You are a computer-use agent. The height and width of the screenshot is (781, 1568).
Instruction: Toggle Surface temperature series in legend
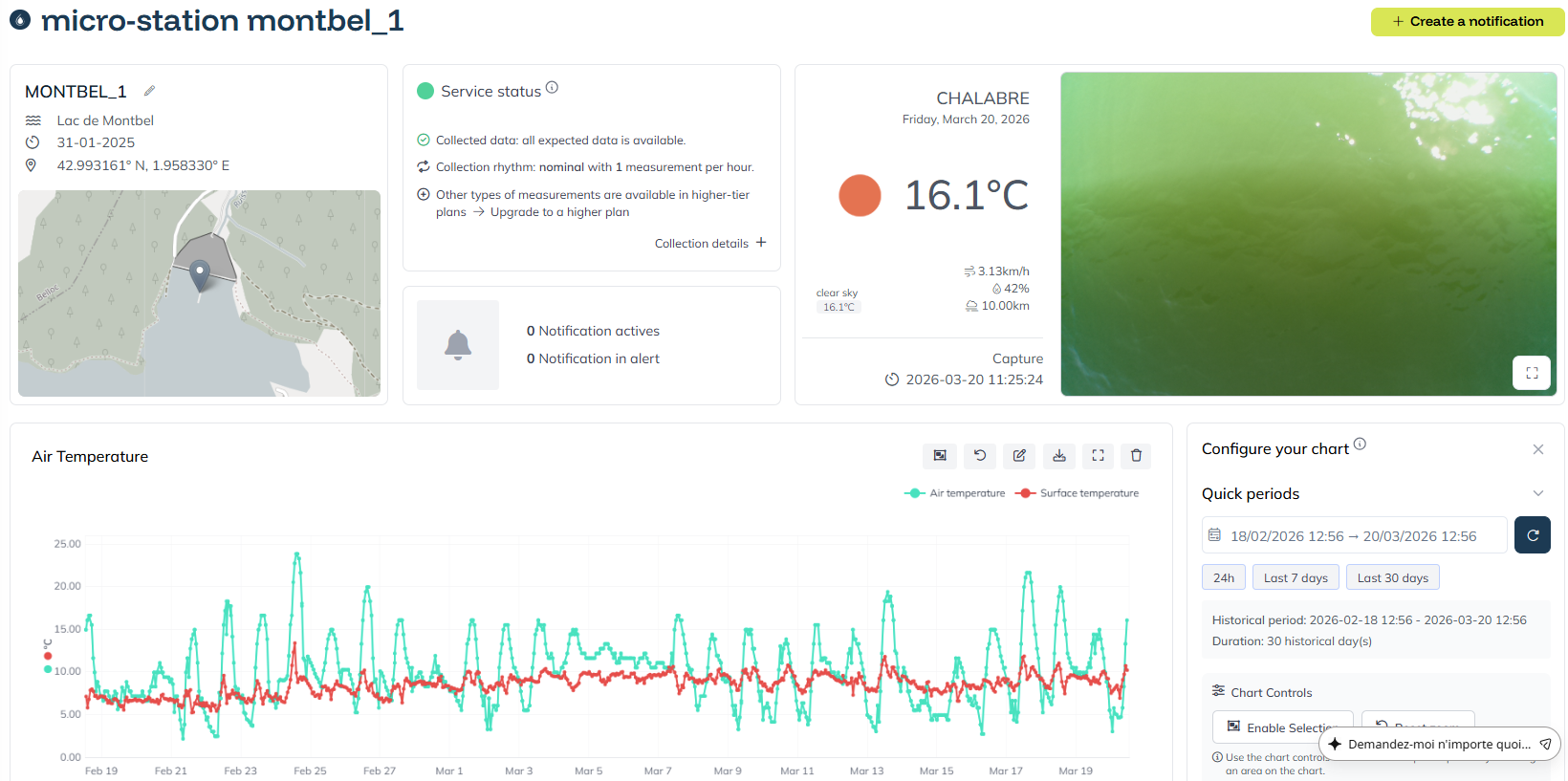click(1079, 493)
